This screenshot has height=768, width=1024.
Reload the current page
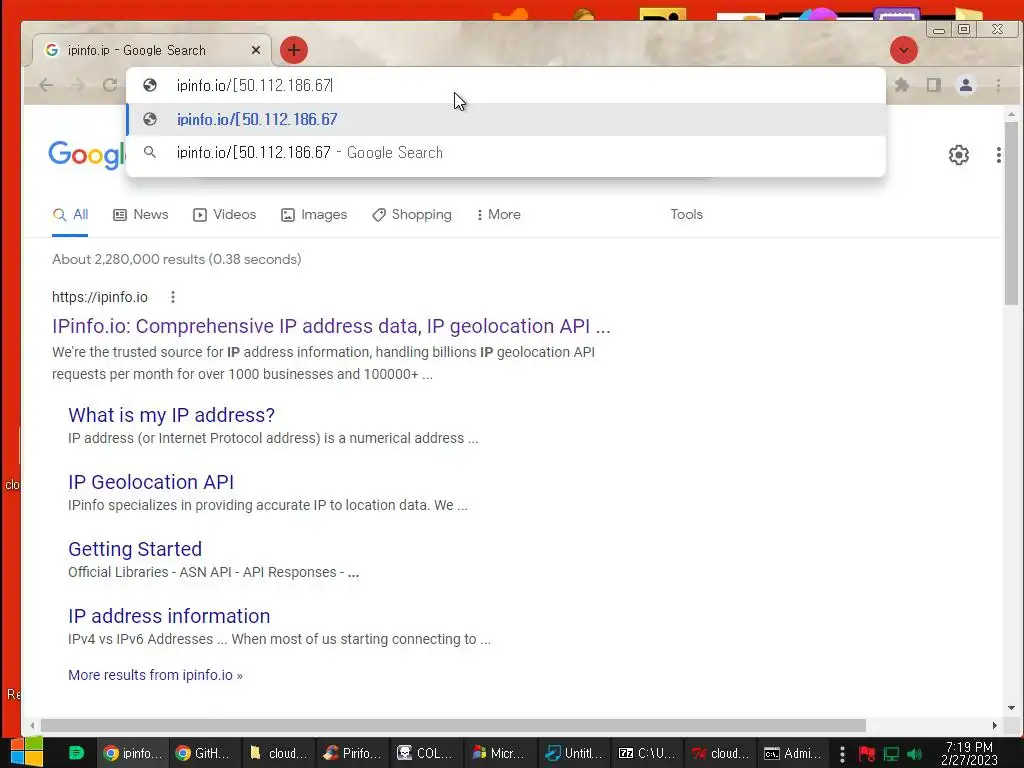[x=110, y=85]
